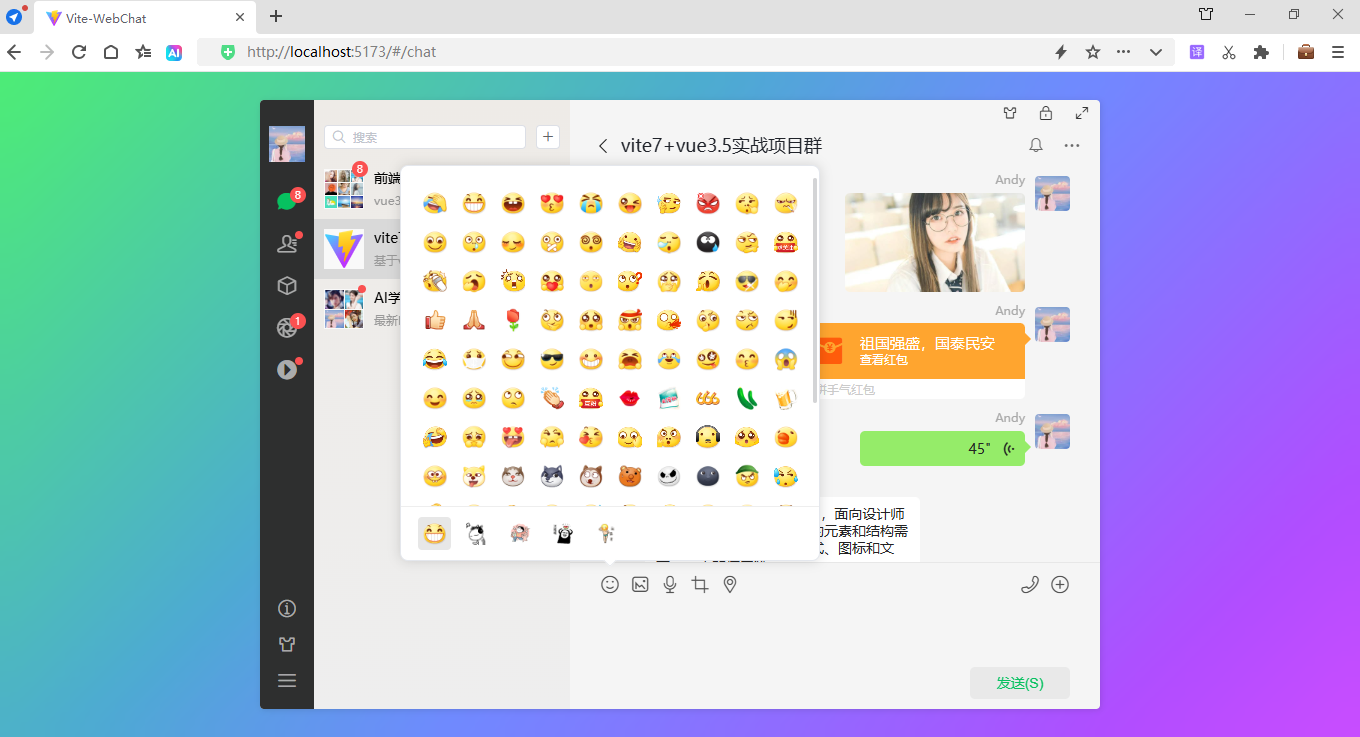Insert the green hat face emoji
1360x737 pixels.
(746, 476)
